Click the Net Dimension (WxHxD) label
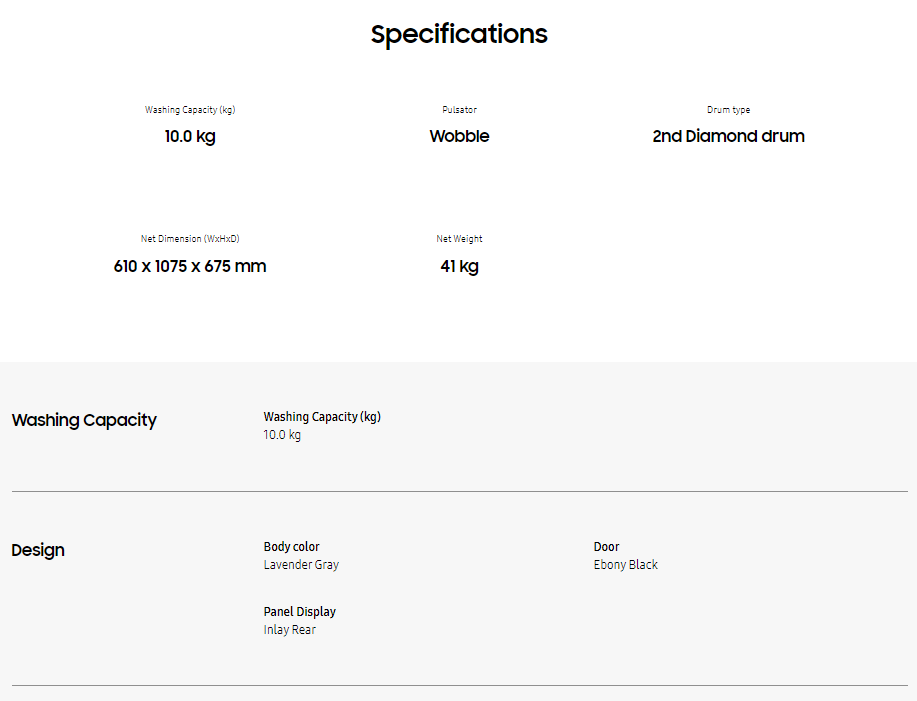The width and height of the screenshot is (917, 701). (190, 239)
